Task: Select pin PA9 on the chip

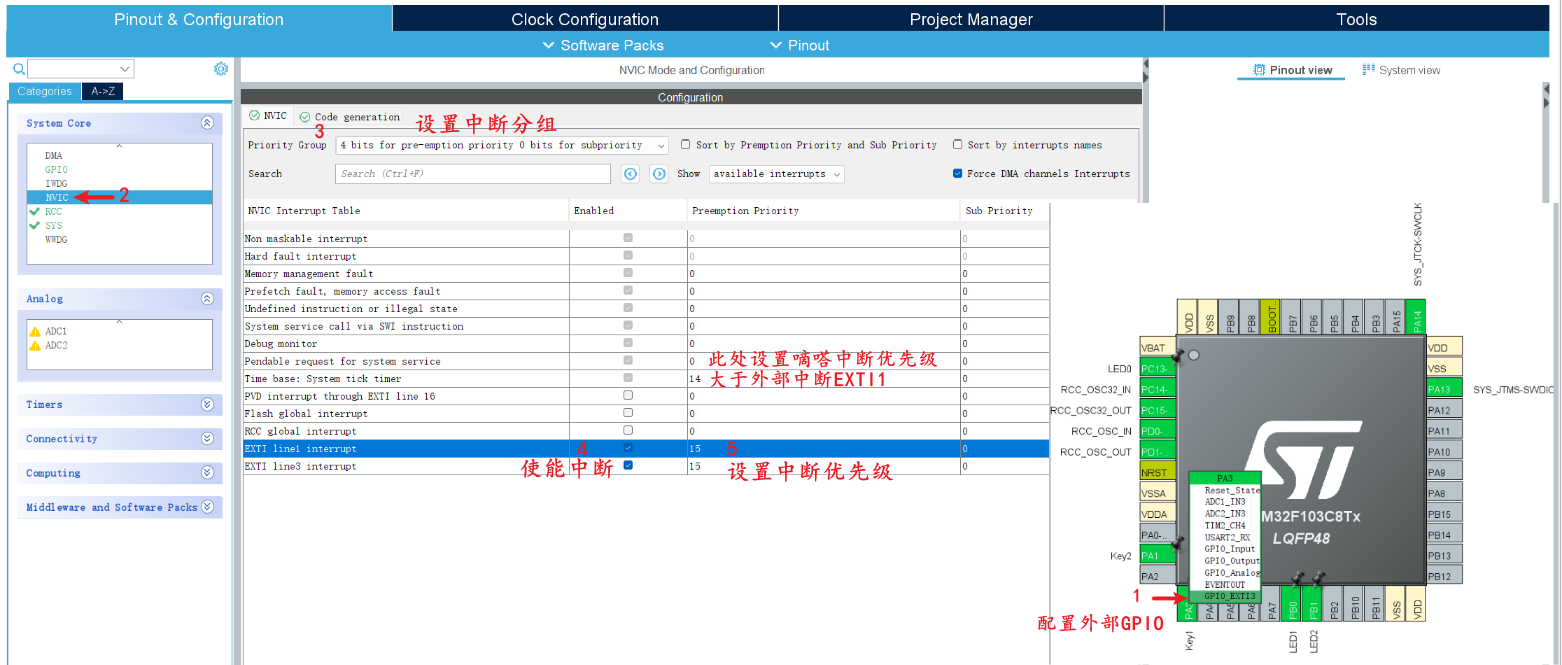Action: [1444, 472]
